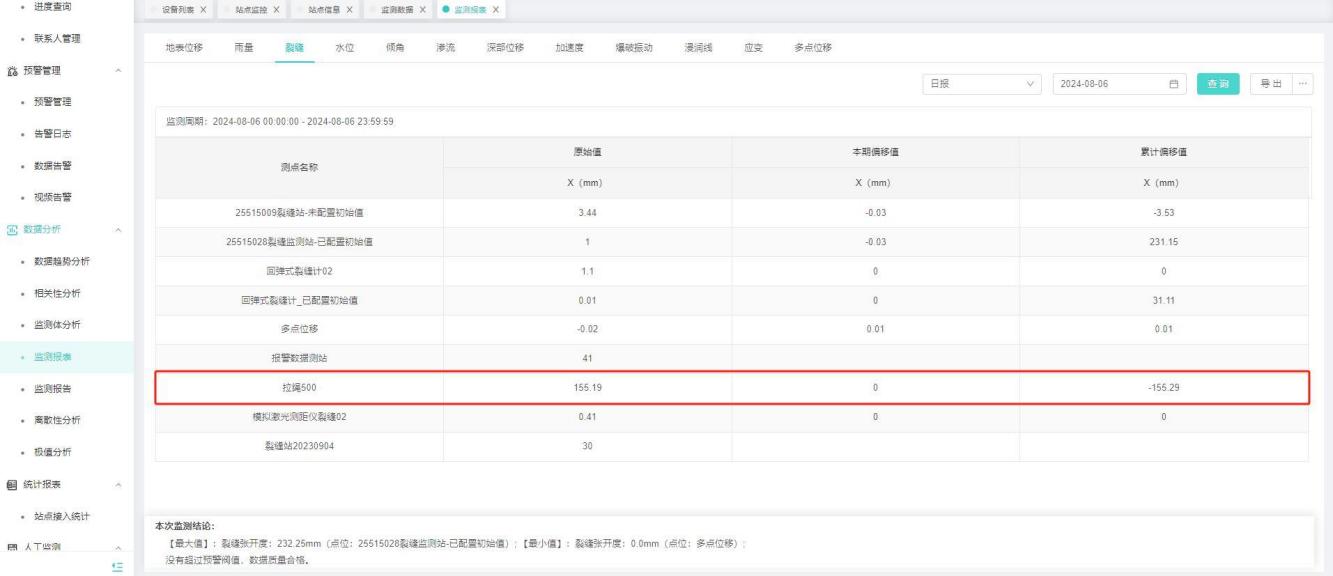Click the calendar icon in date field
Screen dimensions: 1333x576
(1174, 84)
